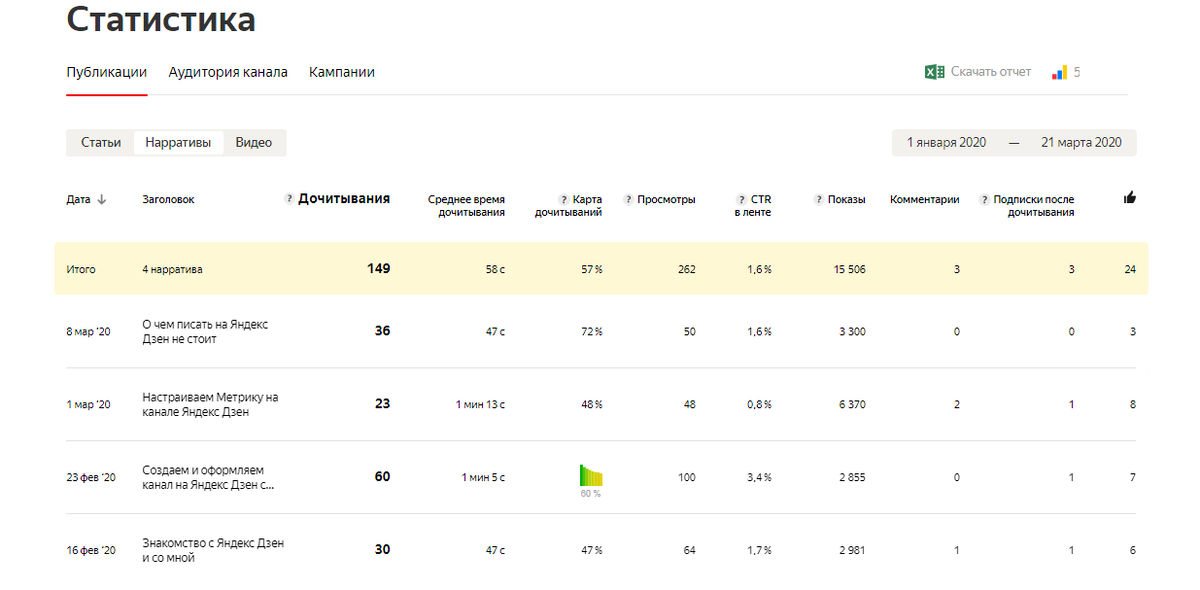Open start date picker 1 января 2020
The image size is (1200, 590).
point(946,142)
